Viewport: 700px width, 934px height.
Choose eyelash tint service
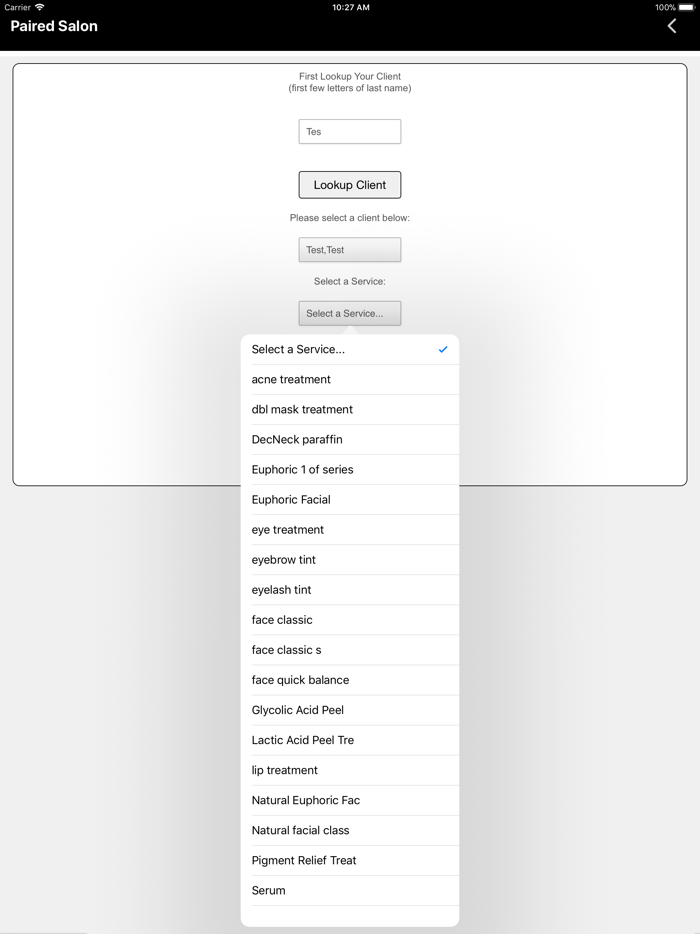(349, 590)
